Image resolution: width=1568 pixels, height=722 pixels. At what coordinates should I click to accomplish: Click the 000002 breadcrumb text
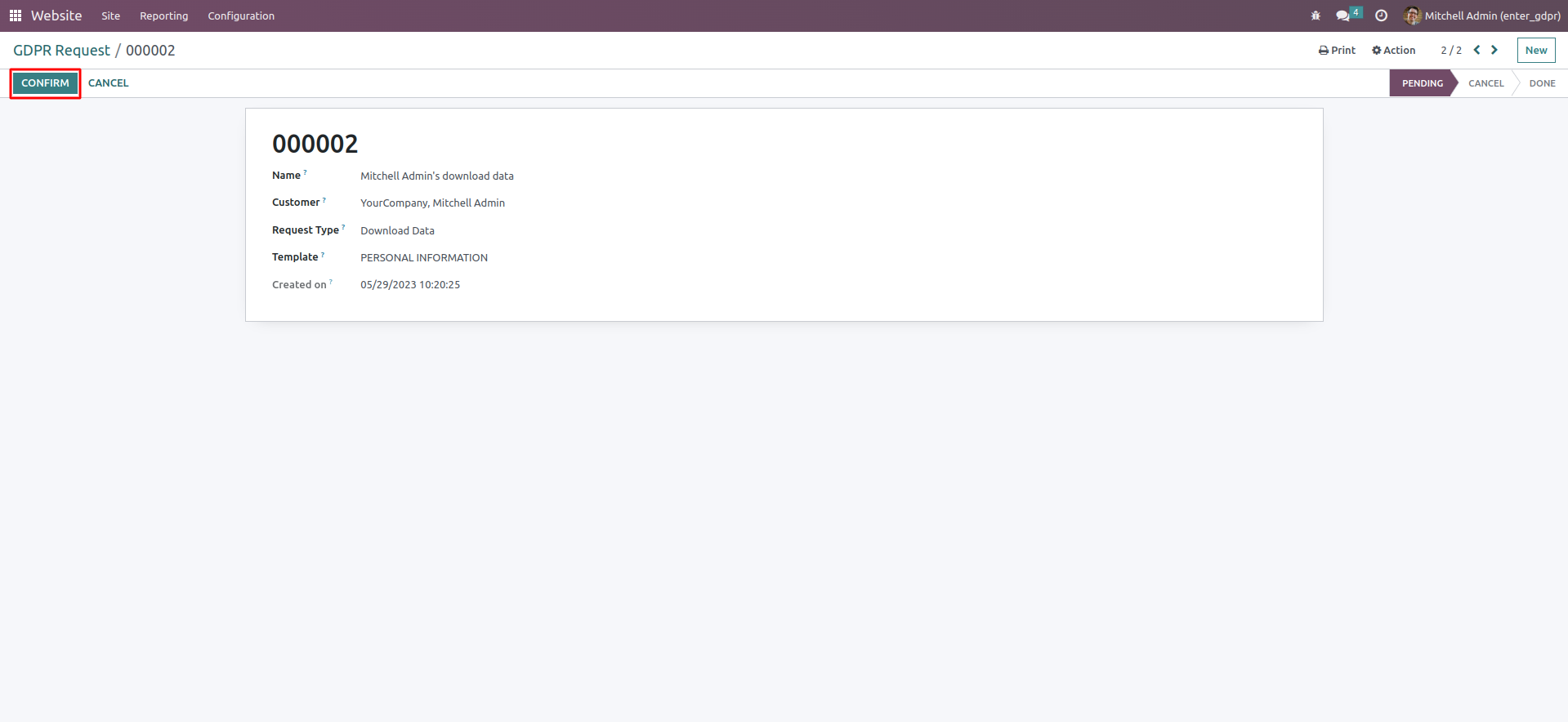[150, 51]
